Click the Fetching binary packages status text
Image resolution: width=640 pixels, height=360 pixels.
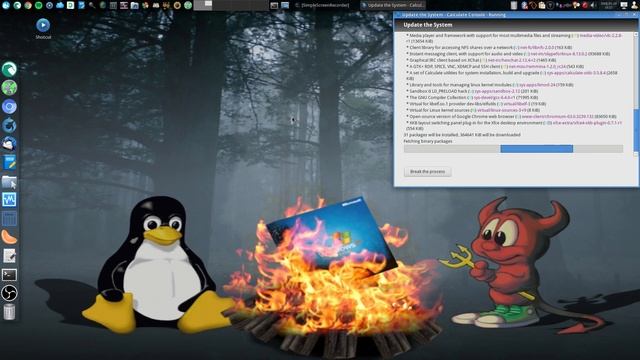coord(428,141)
